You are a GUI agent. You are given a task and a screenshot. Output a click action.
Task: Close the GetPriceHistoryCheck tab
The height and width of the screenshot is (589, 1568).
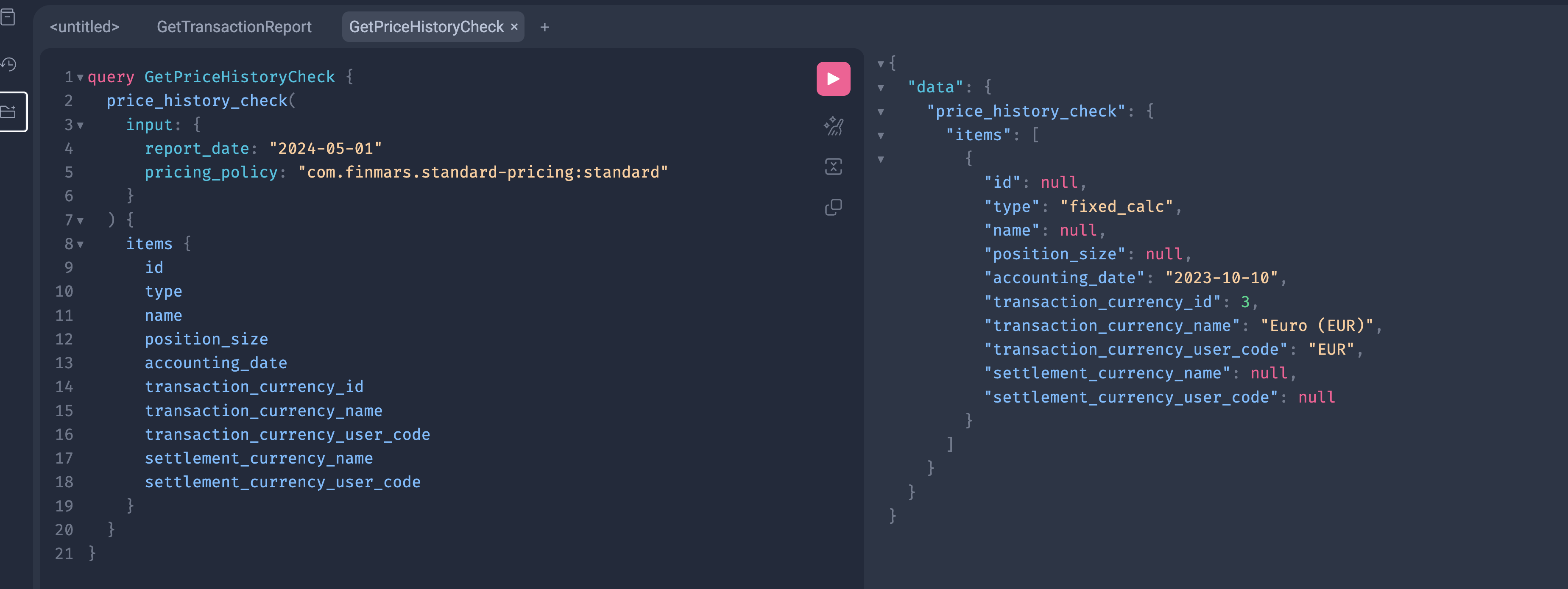point(514,27)
